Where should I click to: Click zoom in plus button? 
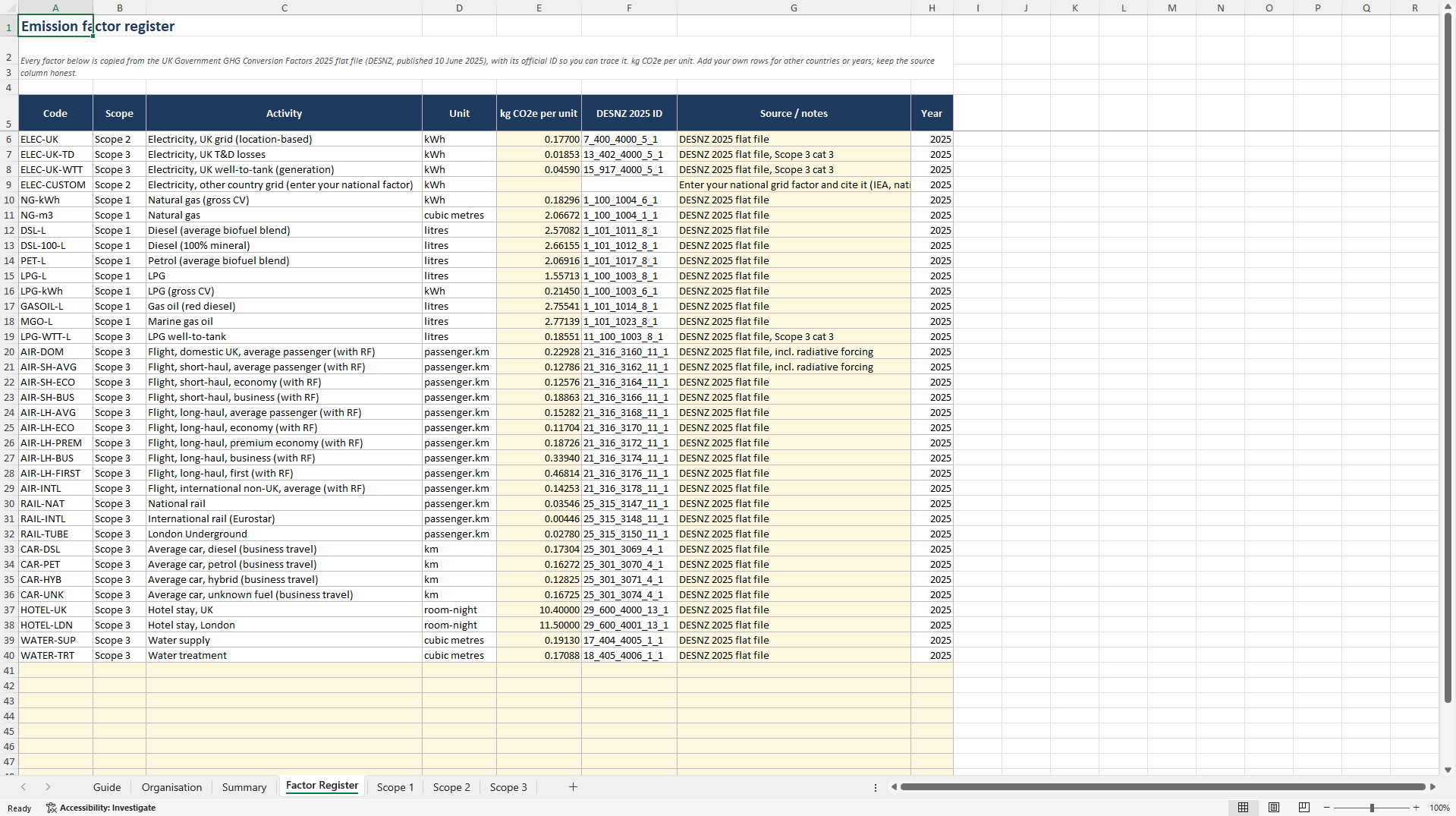1416,808
